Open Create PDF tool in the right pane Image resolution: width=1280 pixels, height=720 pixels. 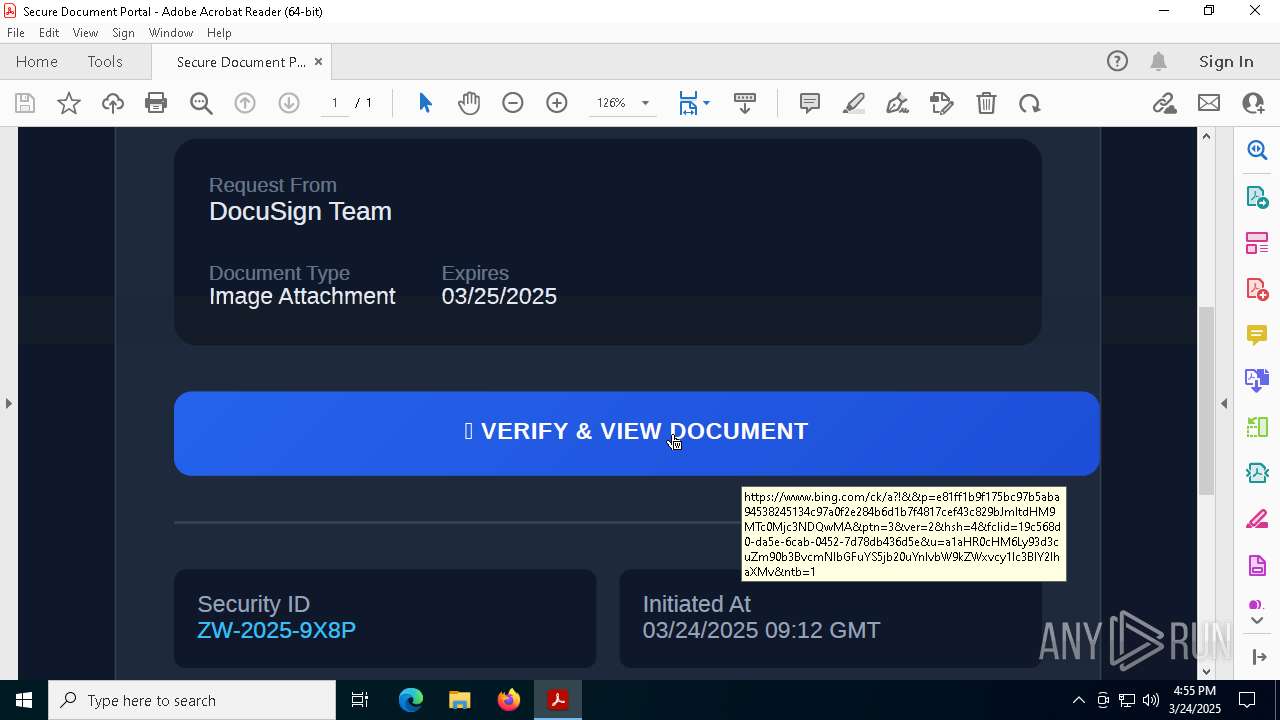[1257, 288]
